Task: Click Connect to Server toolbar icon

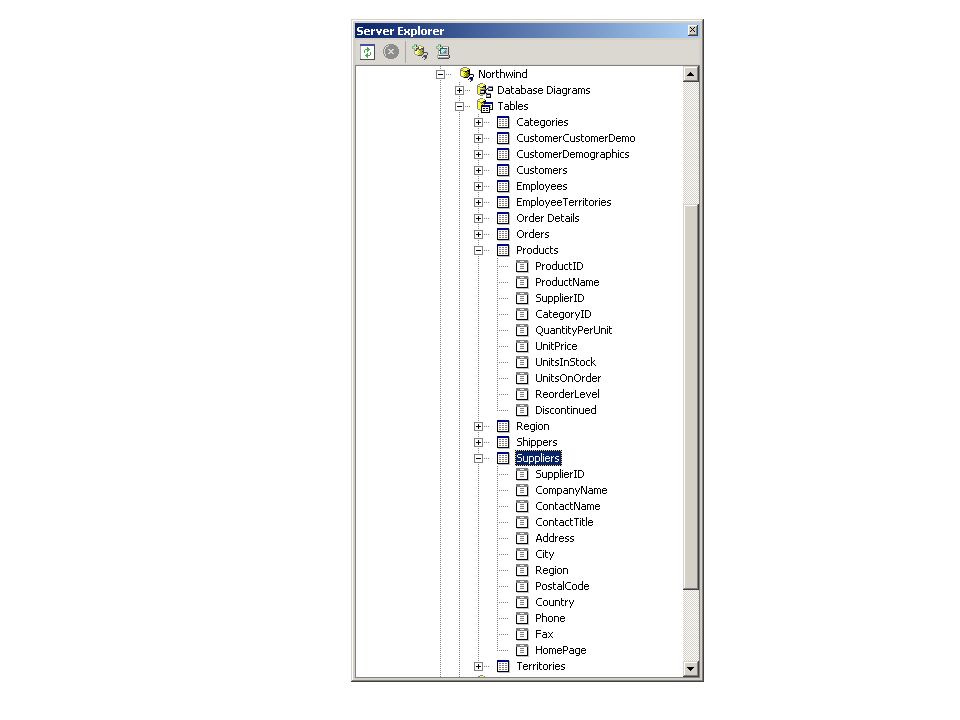Action: [x=443, y=52]
